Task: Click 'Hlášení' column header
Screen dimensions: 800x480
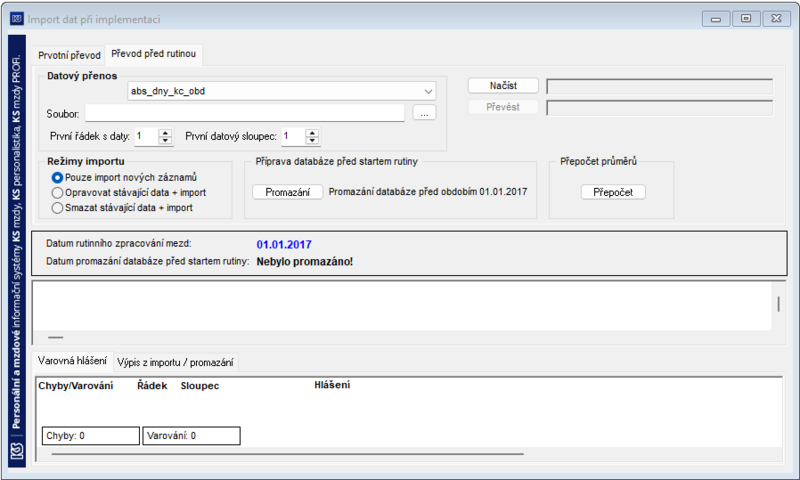Action: (332, 385)
